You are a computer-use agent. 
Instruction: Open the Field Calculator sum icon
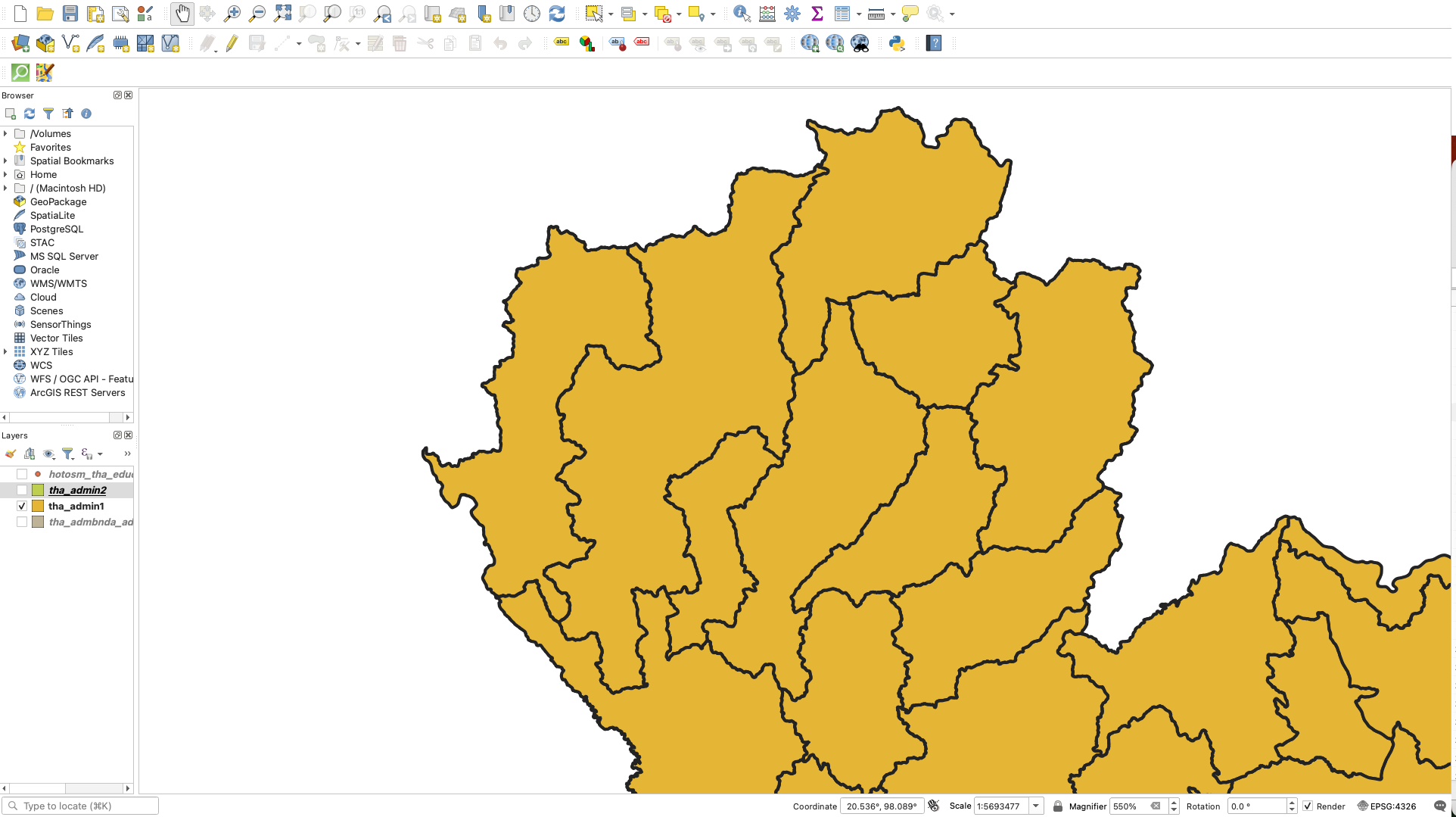click(x=817, y=14)
